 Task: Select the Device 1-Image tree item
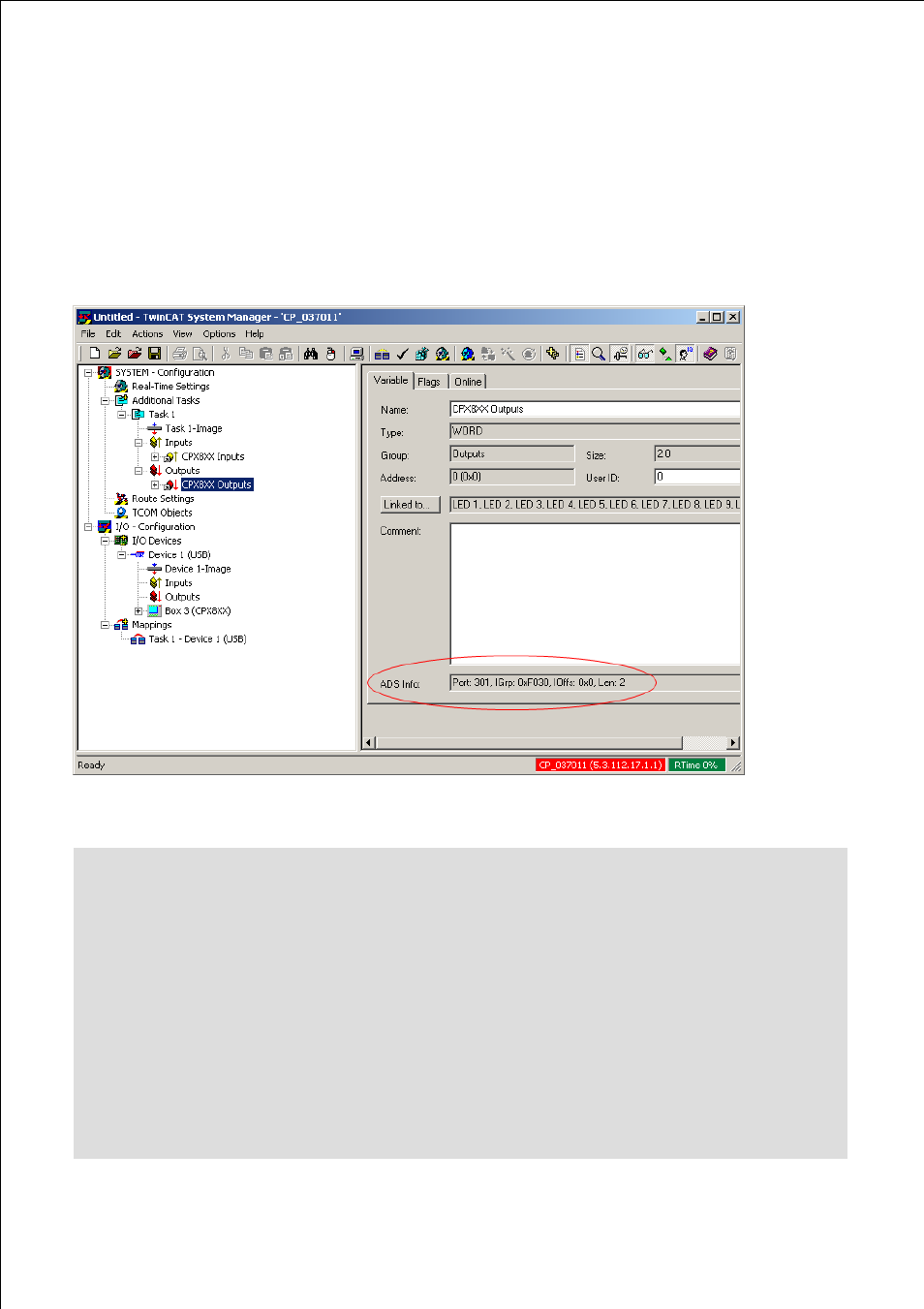198,569
